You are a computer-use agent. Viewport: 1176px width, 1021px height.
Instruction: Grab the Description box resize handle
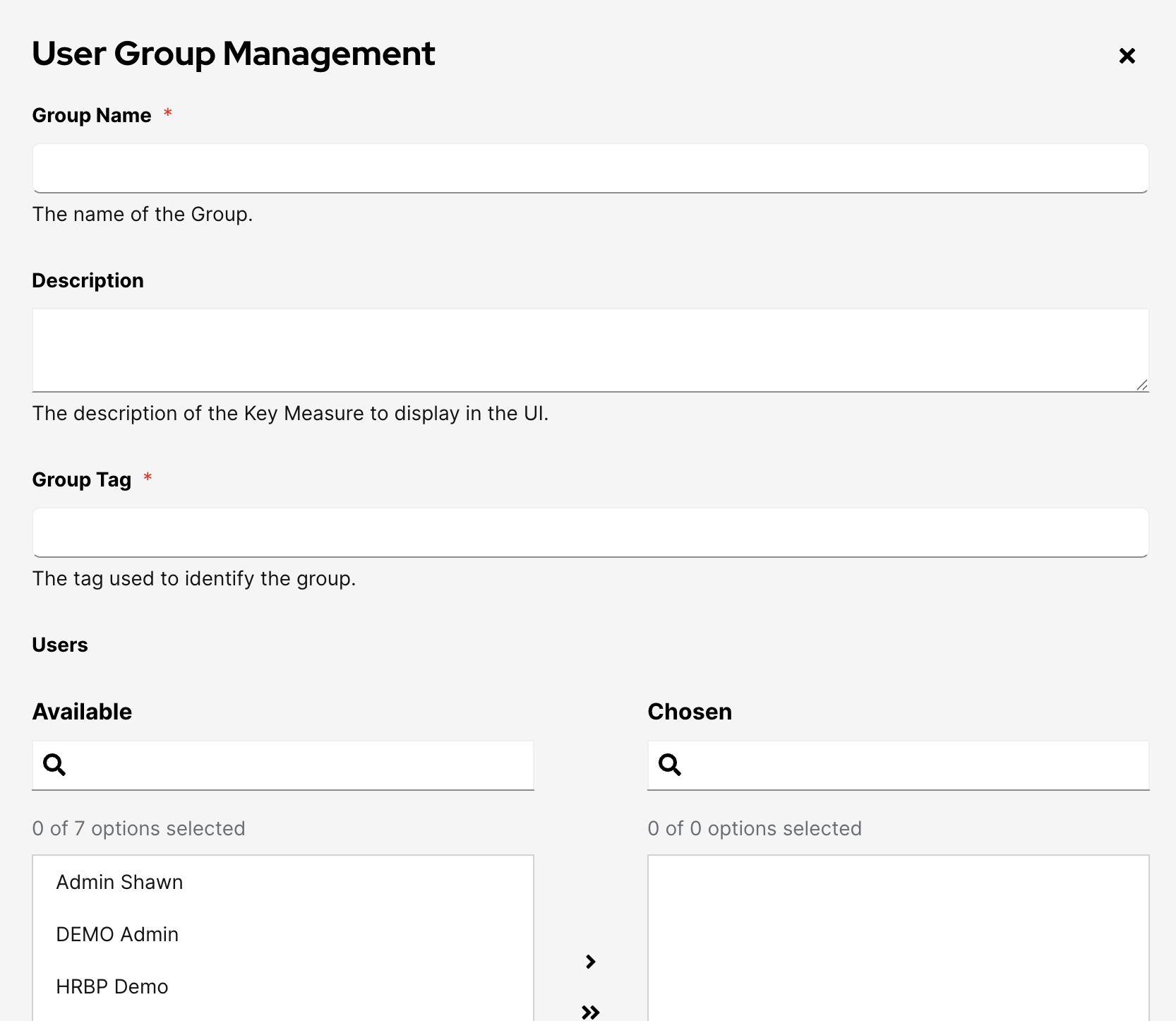[1141, 385]
